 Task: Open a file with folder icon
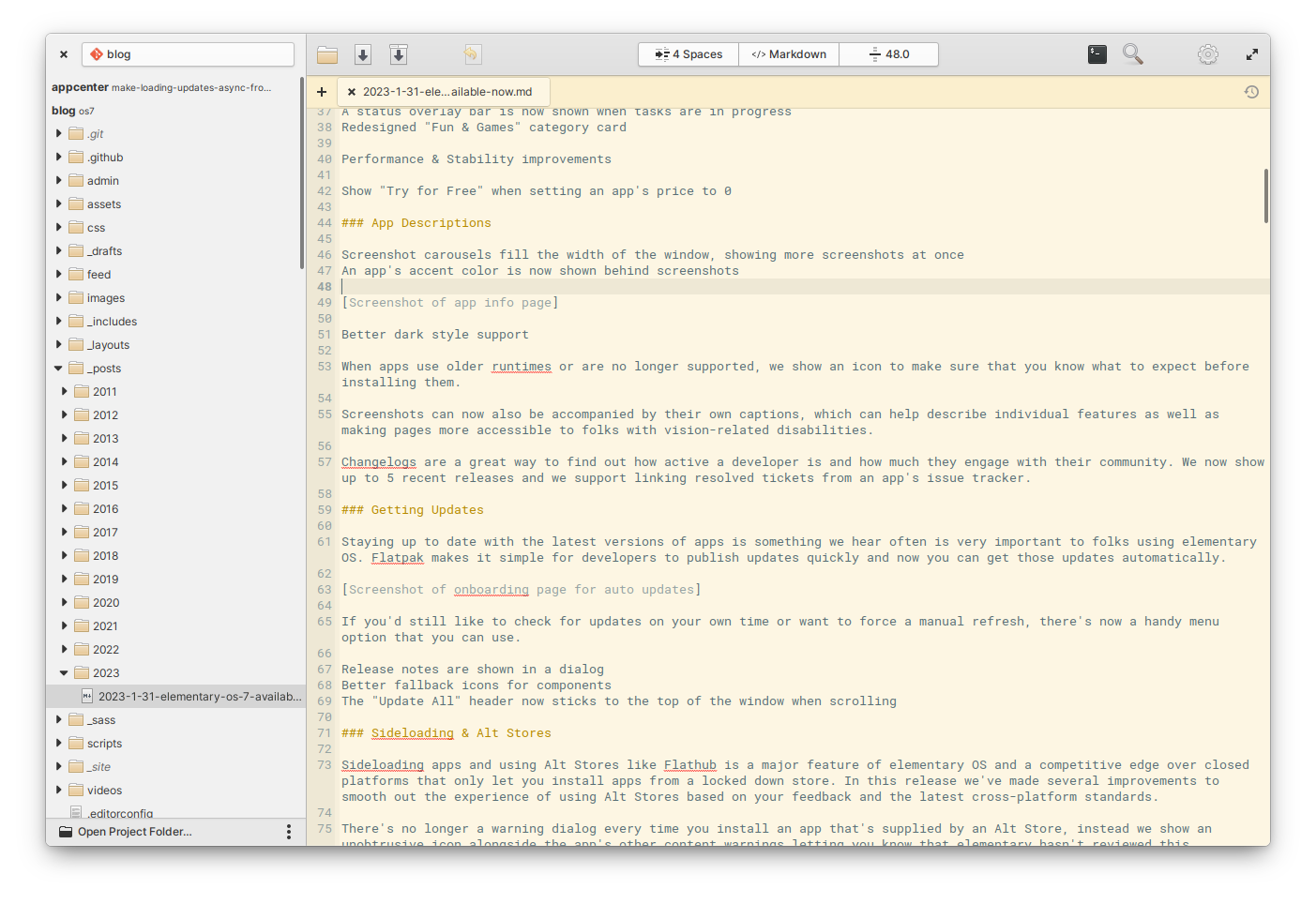327,54
